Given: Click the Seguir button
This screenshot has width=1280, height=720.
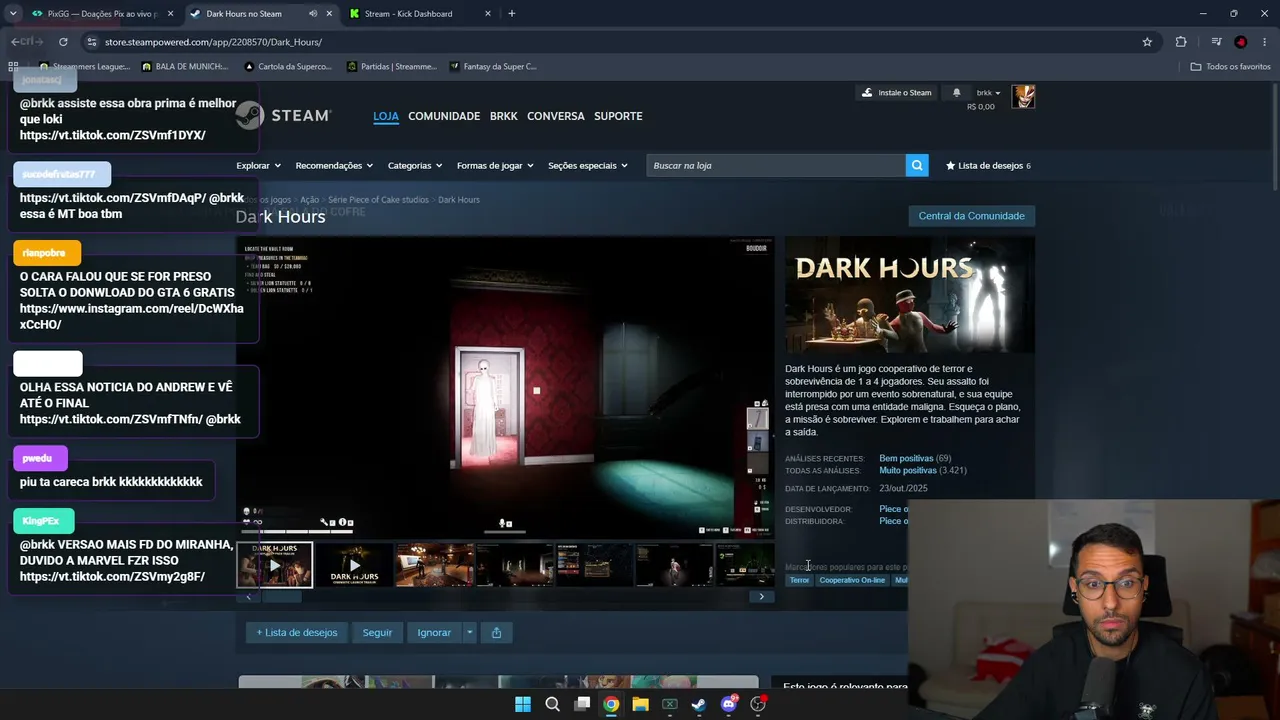Looking at the screenshot, I should (x=377, y=632).
